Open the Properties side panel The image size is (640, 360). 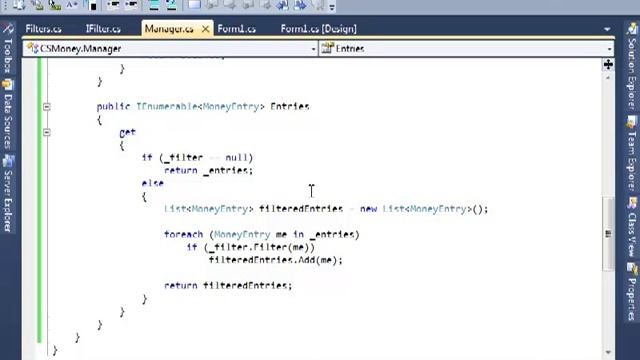click(632, 292)
